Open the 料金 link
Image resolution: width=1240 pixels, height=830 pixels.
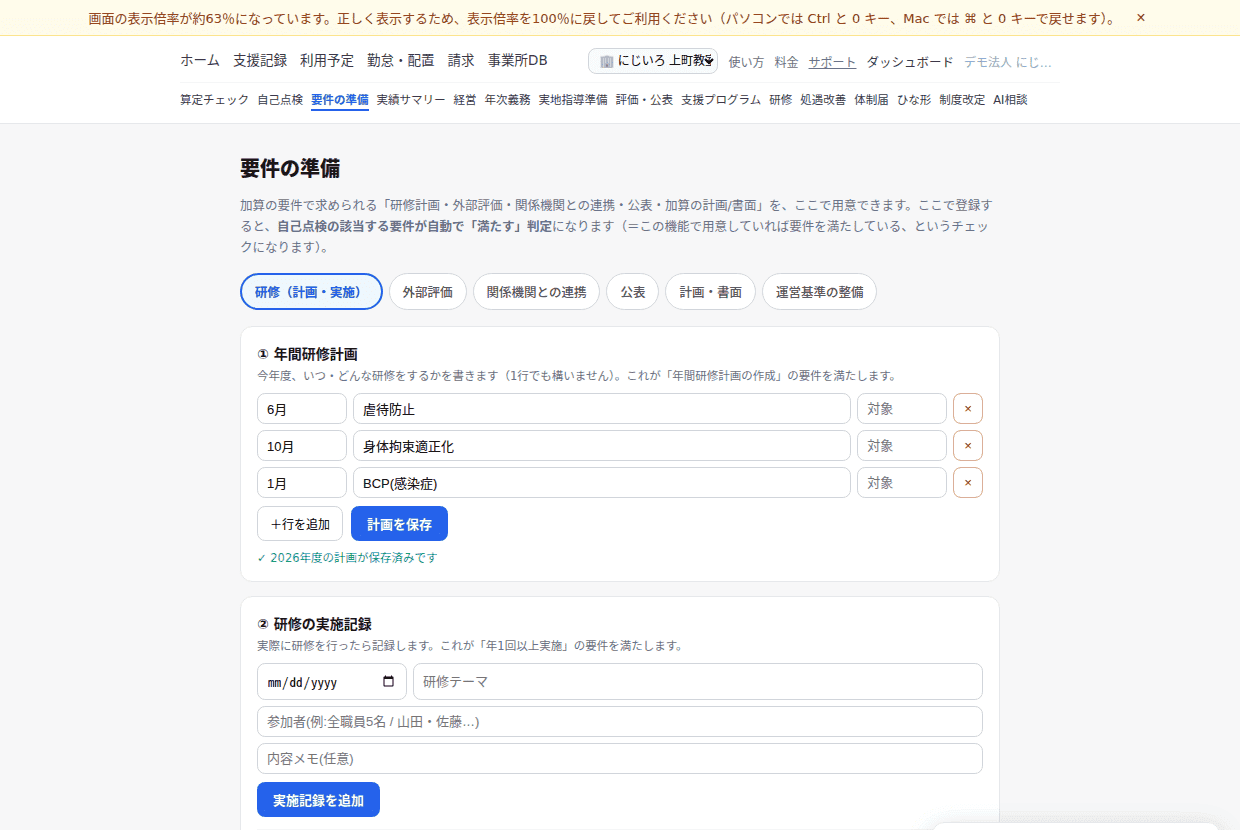click(x=787, y=62)
